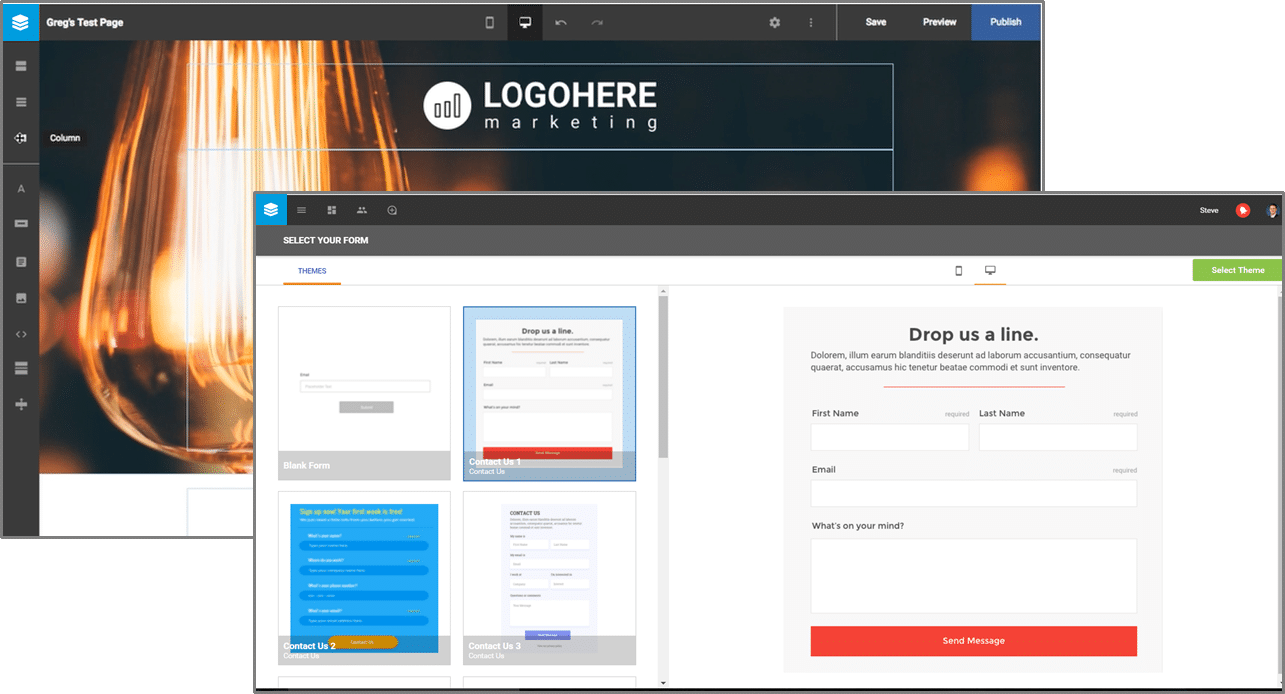The height and width of the screenshot is (694, 1285).
Task: Open page settings gear in editor
Action: (774, 22)
